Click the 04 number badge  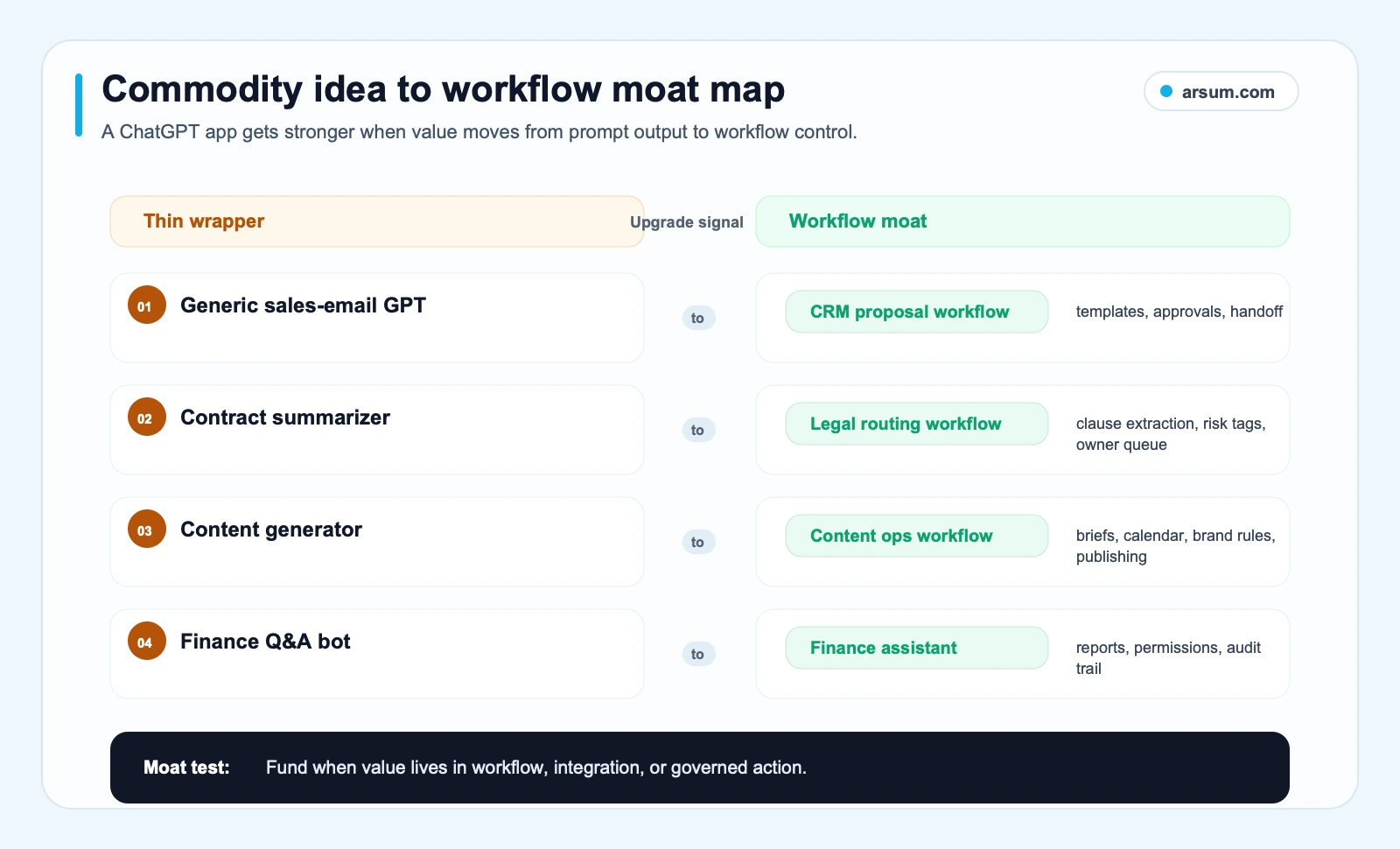[147, 642]
